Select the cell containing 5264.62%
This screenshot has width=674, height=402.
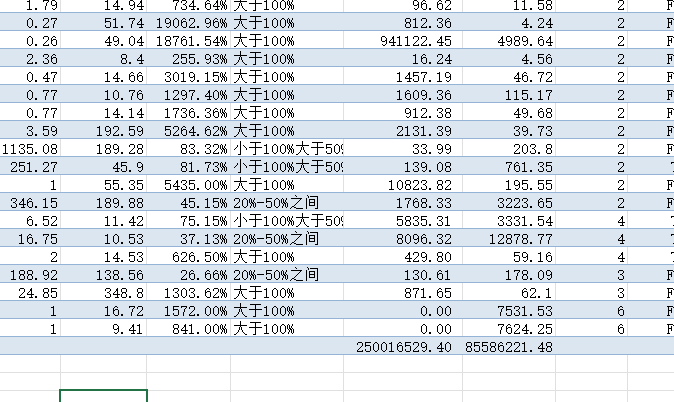tap(189, 131)
